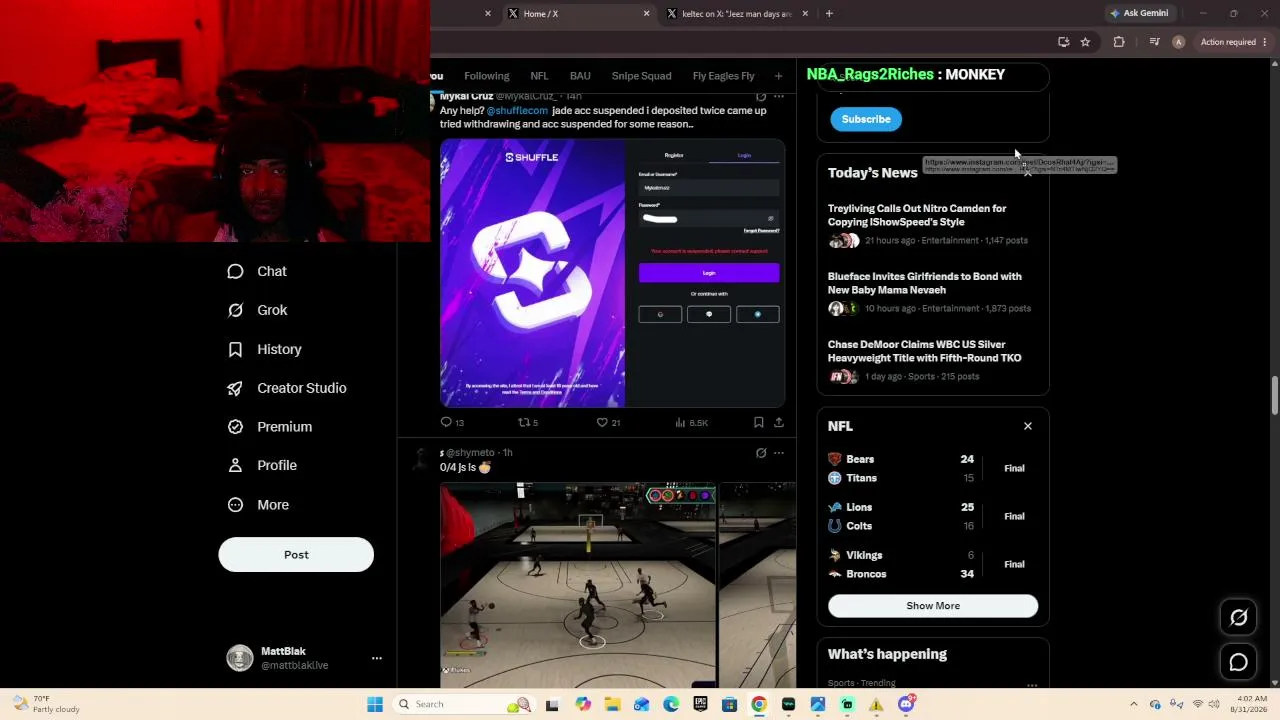
Task: Open the Shuffle login screenshot image
Action: click(x=613, y=273)
